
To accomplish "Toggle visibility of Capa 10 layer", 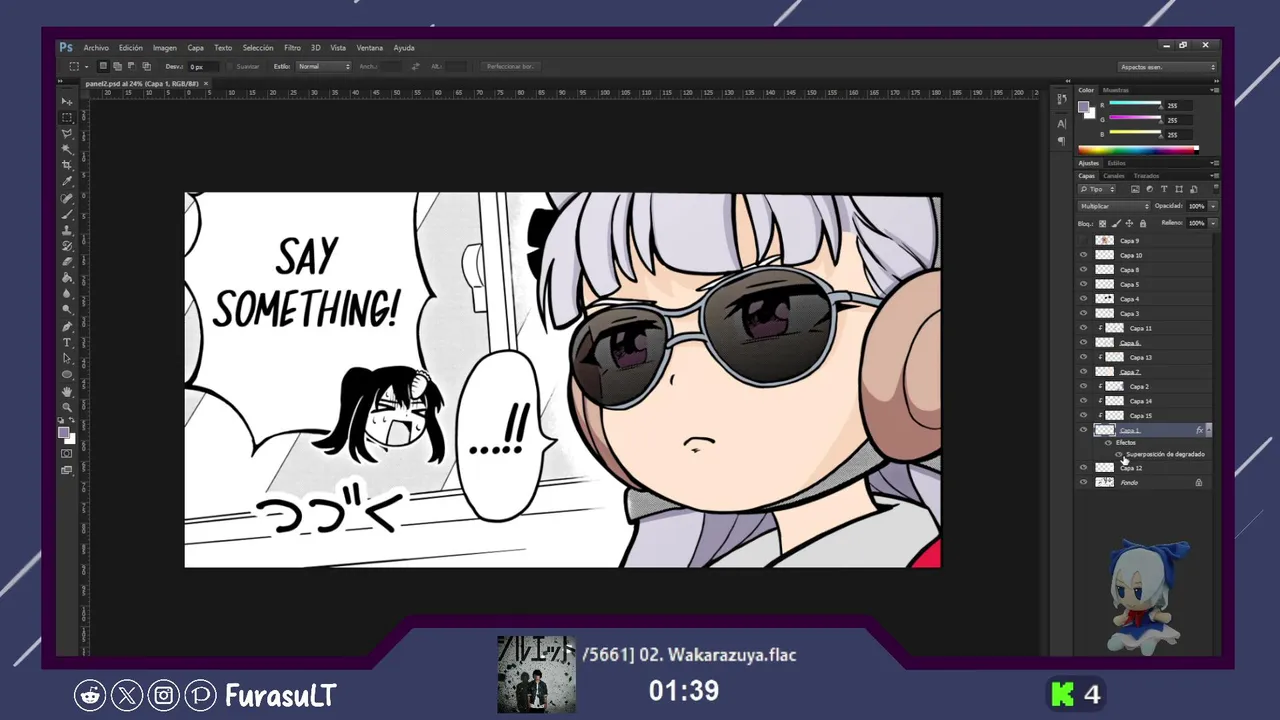I will click(x=1083, y=255).
